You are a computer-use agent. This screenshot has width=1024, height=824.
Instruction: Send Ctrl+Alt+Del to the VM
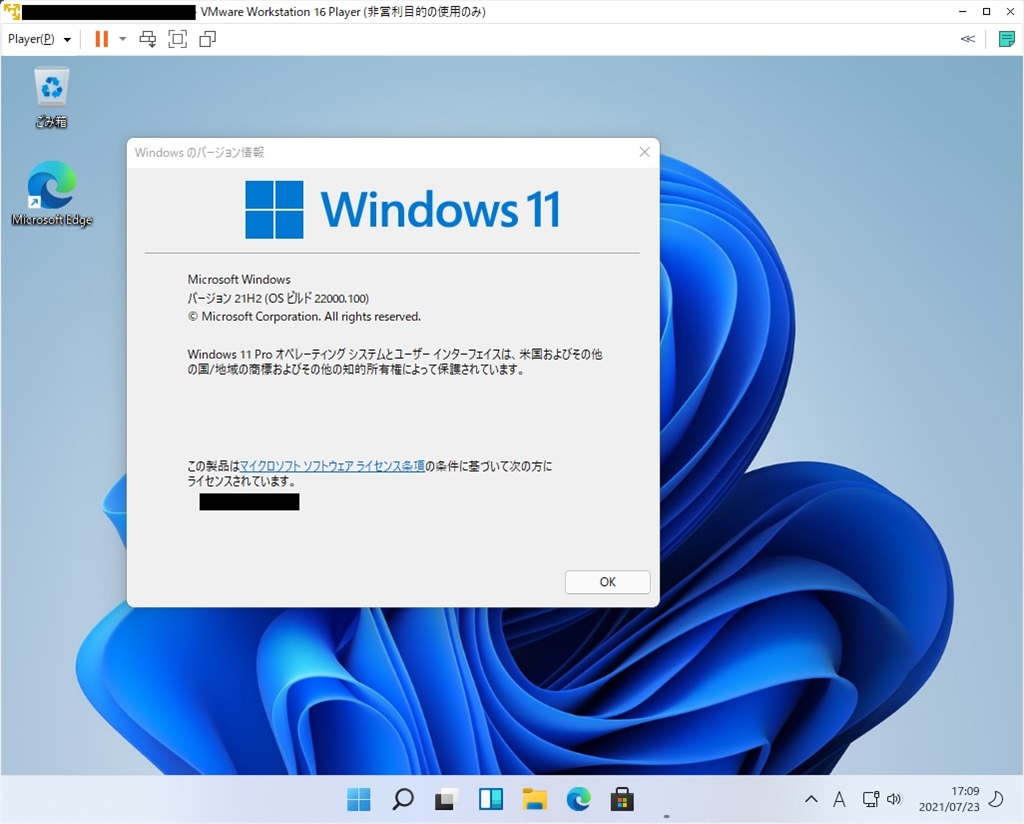(x=148, y=39)
